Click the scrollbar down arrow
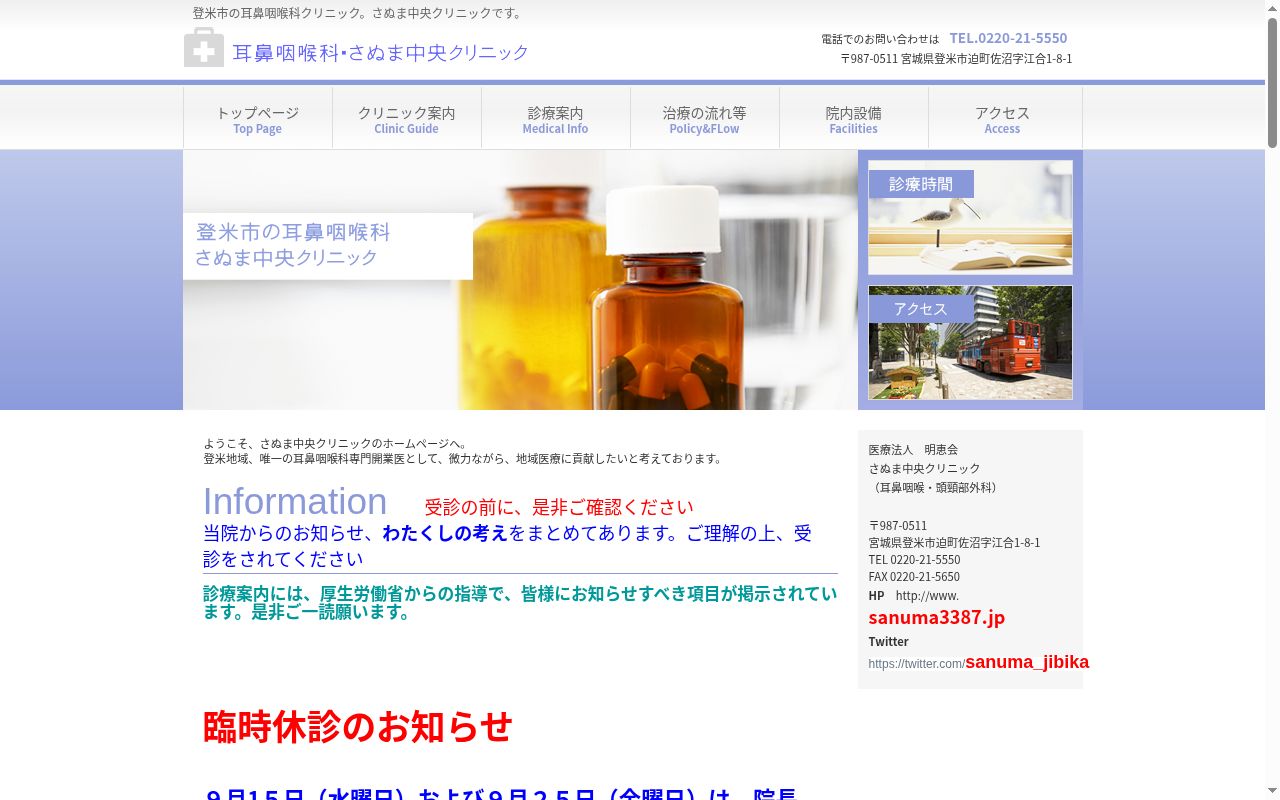1280x800 pixels. tap(1272, 793)
